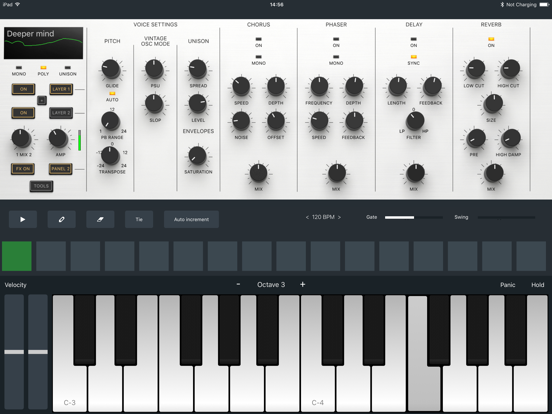Image resolution: width=552 pixels, height=414 pixels.
Task: Start the sequencer with the play icon
Action: pyautogui.click(x=23, y=219)
